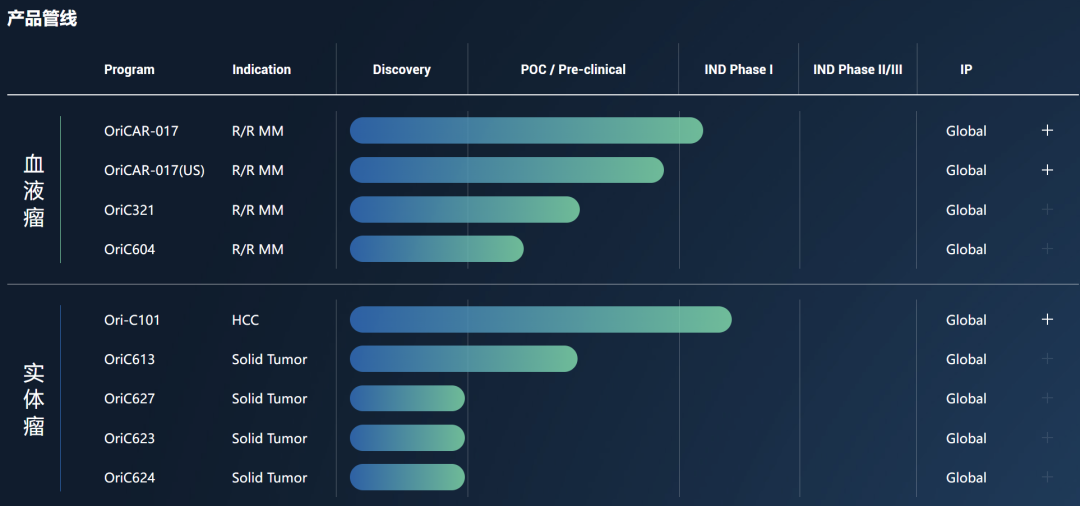
Task: Expand the OriCAR-017(US) row plus icon
Action: 1047,170
